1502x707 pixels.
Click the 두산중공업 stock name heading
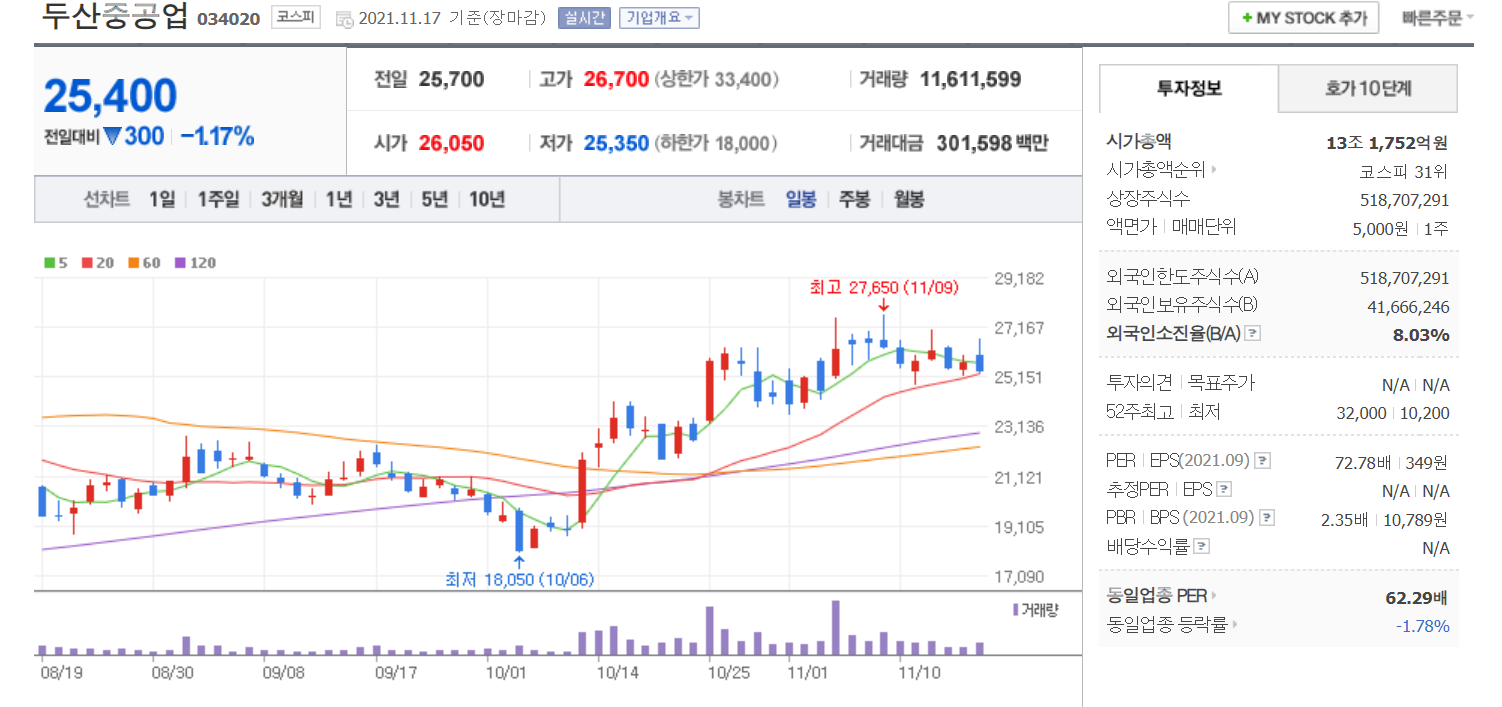coord(116,17)
